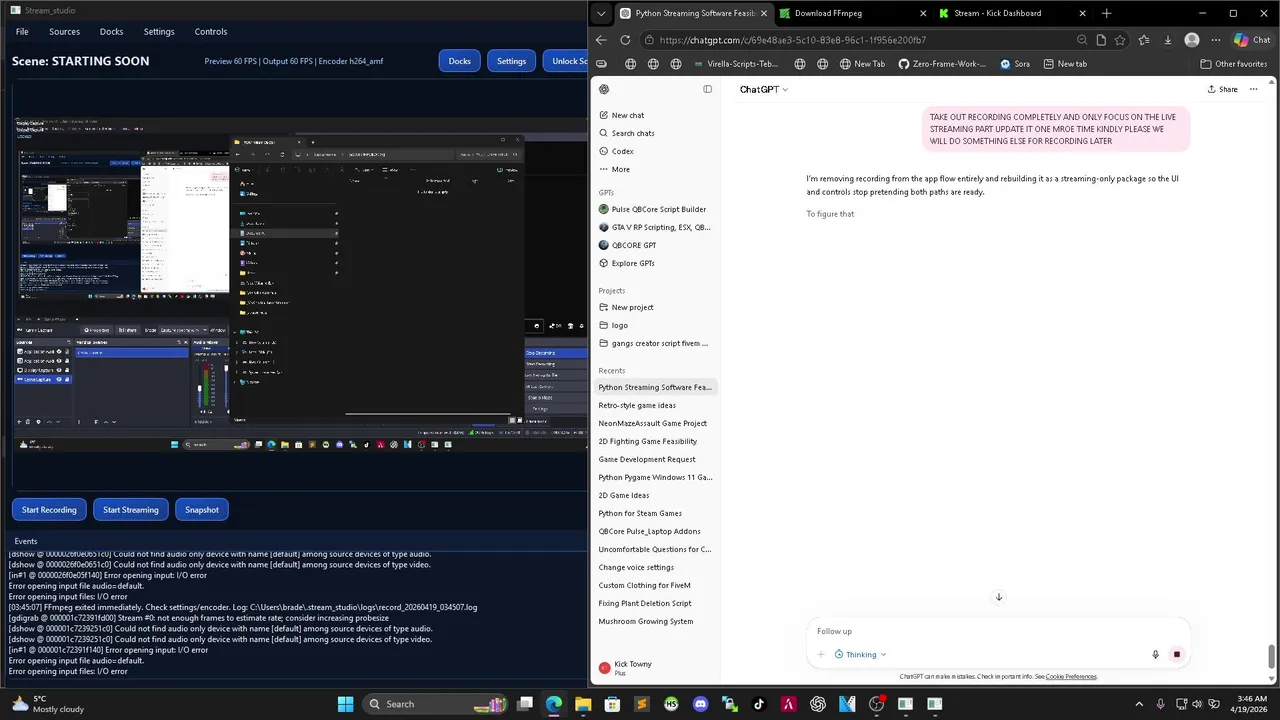
Task: Stop the ChatGPT response generation
Action: pyautogui.click(x=1176, y=655)
